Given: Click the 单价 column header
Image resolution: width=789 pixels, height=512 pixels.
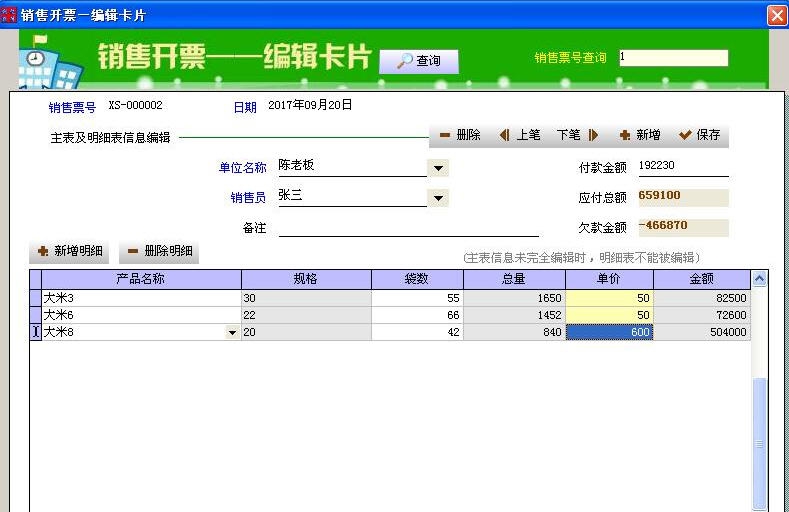Looking at the screenshot, I should point(609,279).
